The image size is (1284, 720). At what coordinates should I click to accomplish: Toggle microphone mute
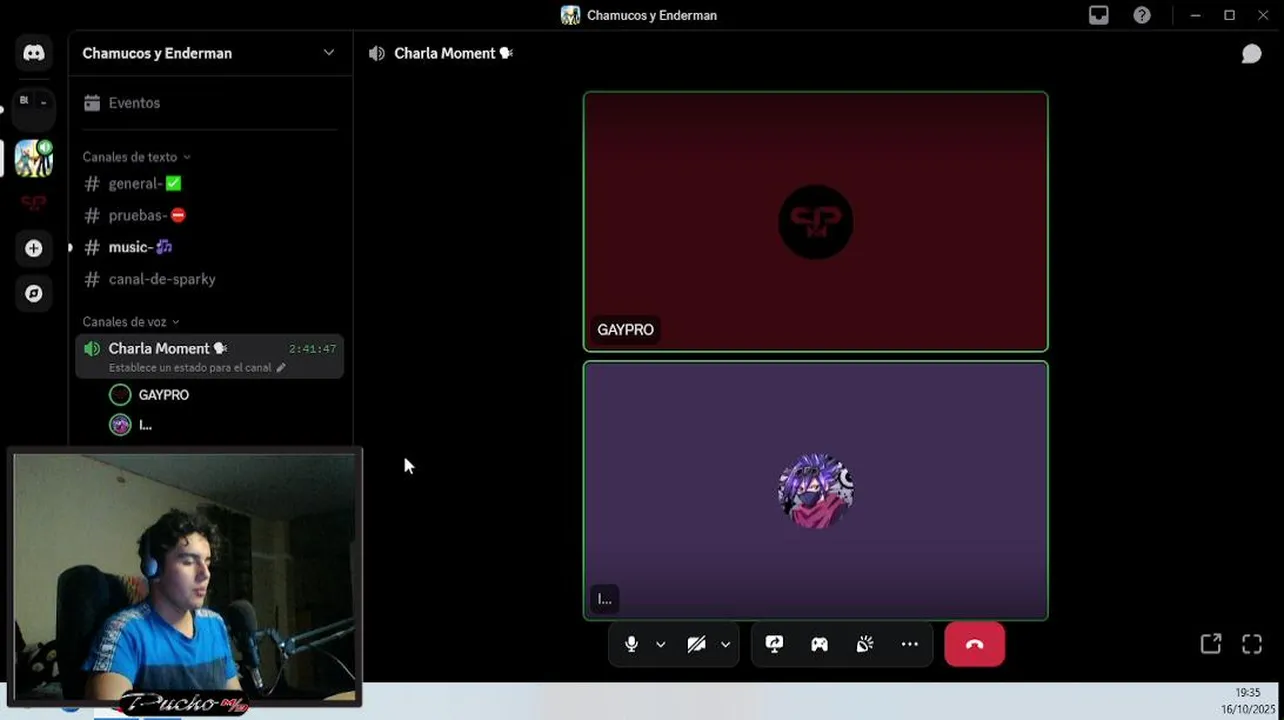coord(631,644)
